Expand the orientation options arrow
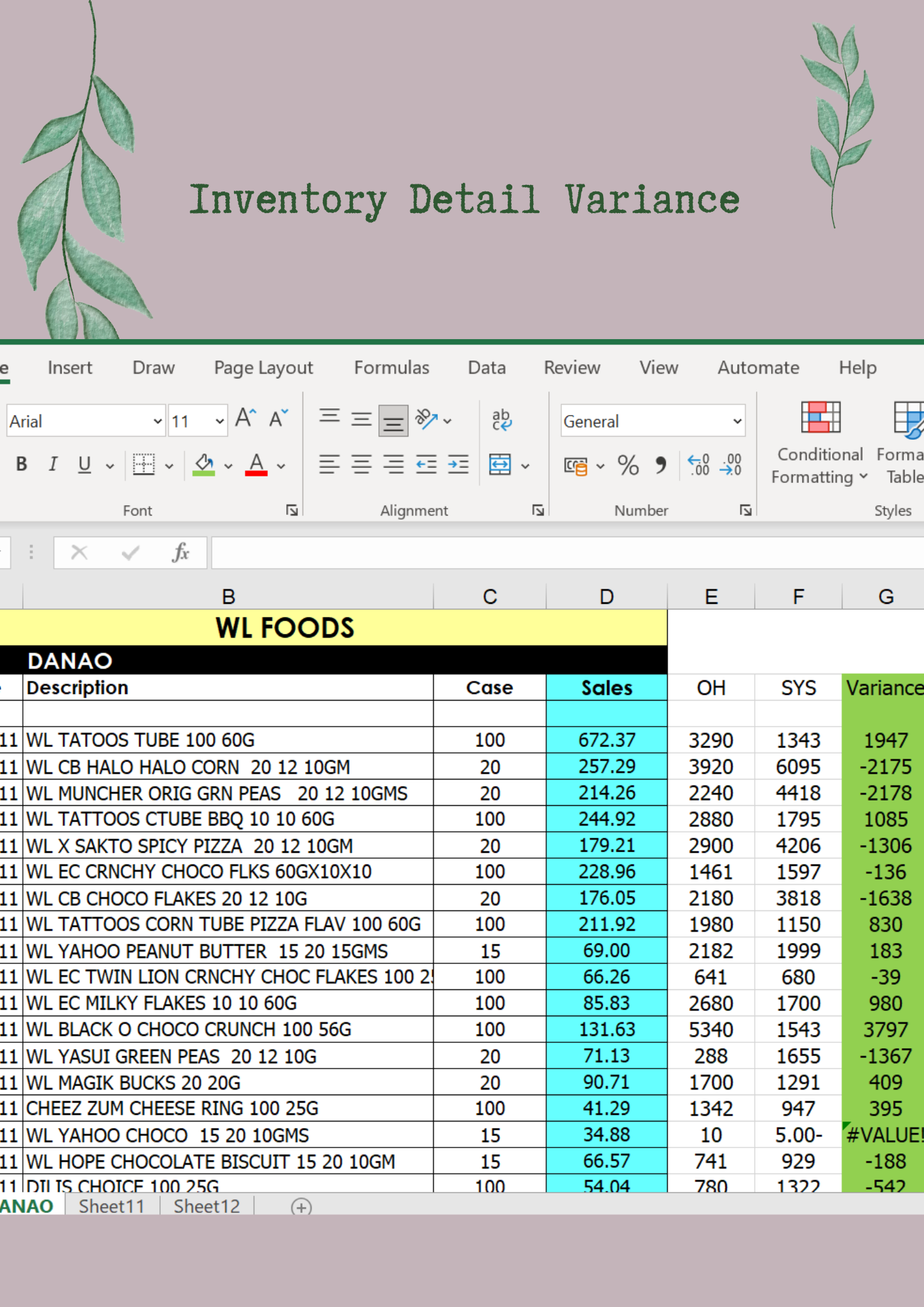Screen dimensions: 924x1307 (x=448, y=422)
